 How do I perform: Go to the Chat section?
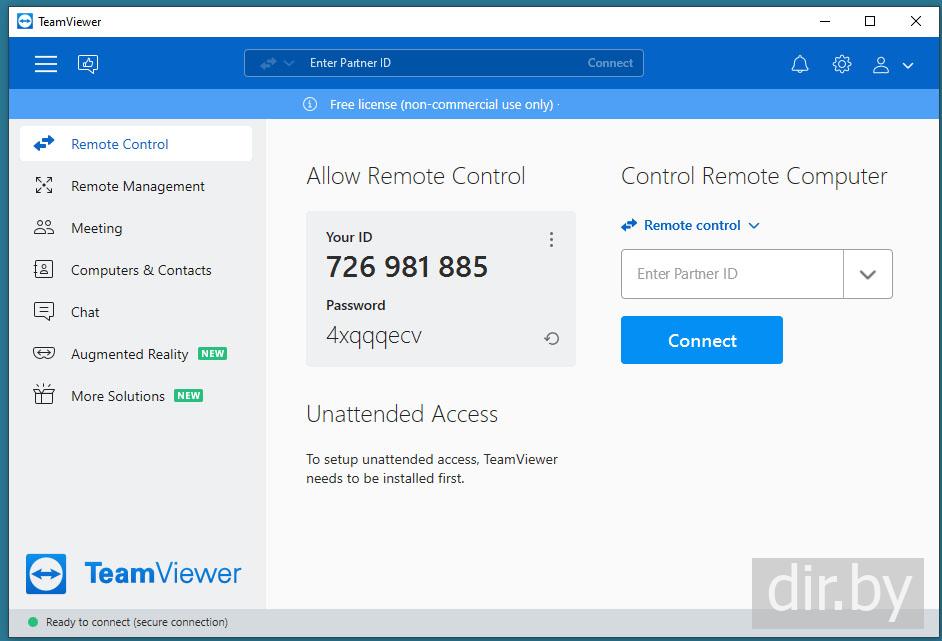[85, 312]
